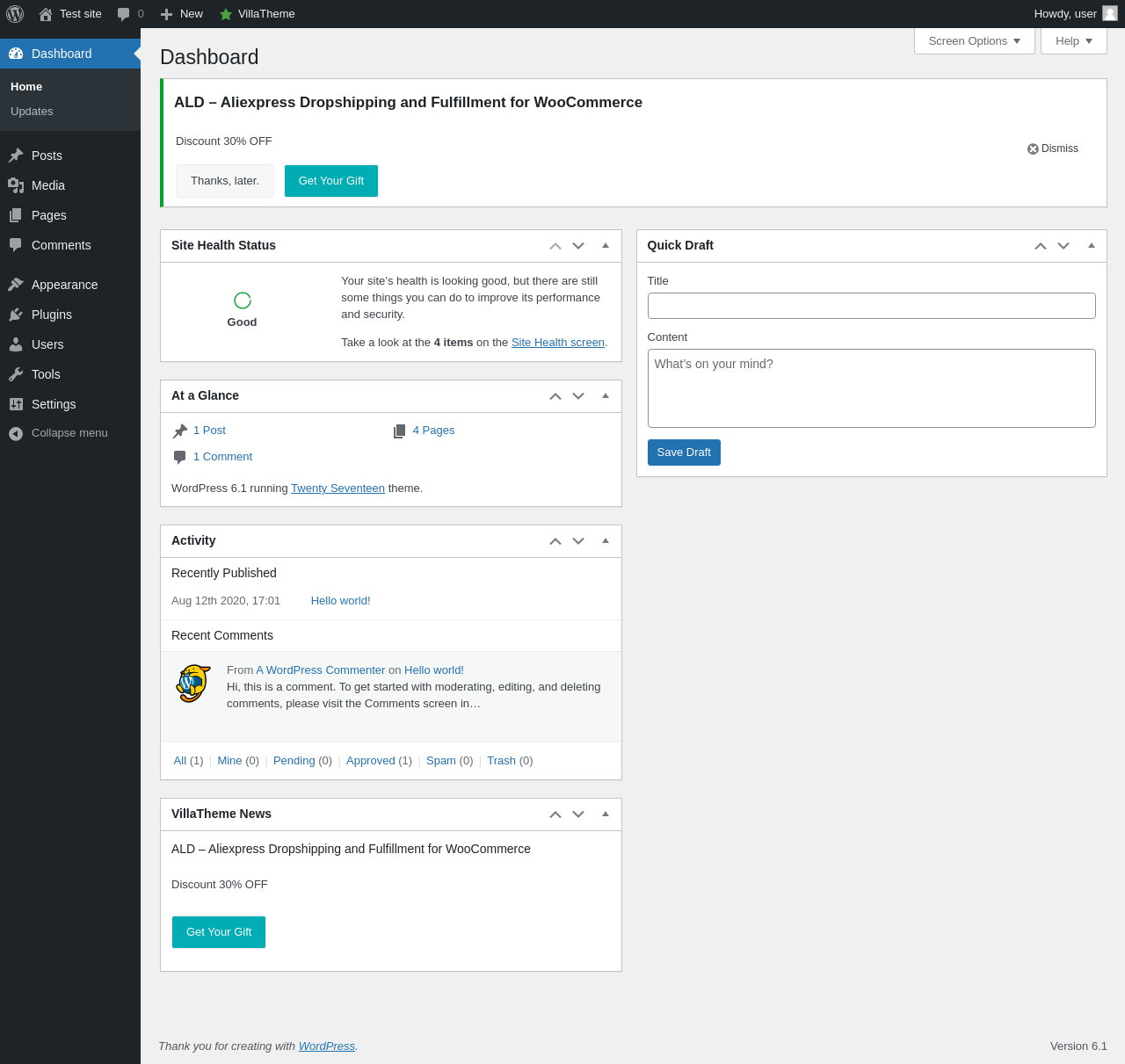Click the home icon beside Test site
Viewport: 1125px width, 1064px height.
(x=46, y=14)
